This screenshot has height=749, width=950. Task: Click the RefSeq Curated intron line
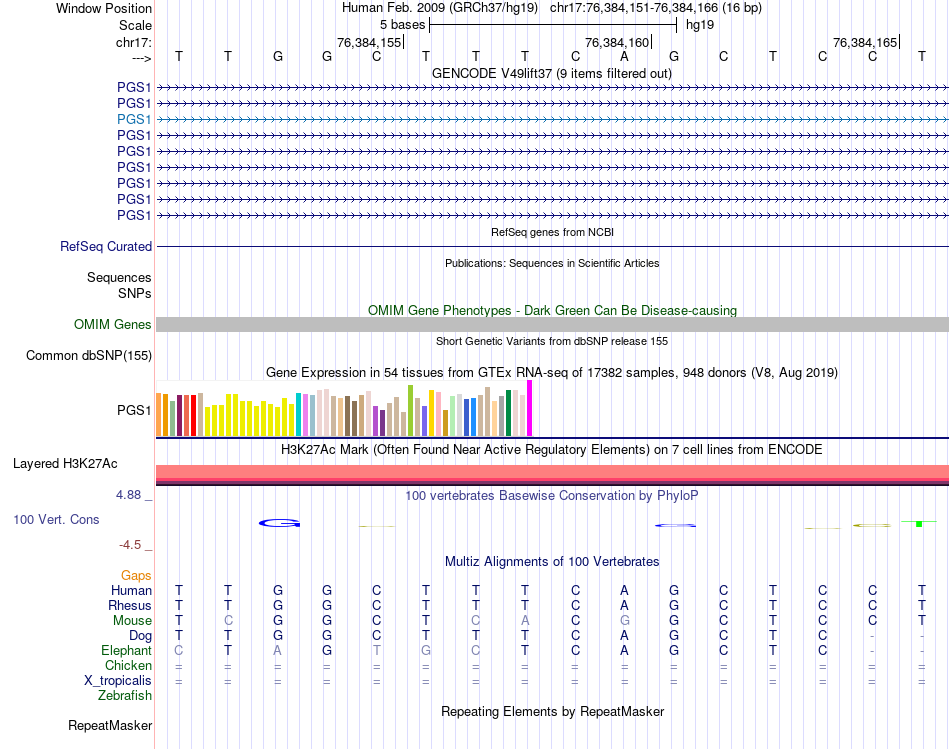pos(553,247)
